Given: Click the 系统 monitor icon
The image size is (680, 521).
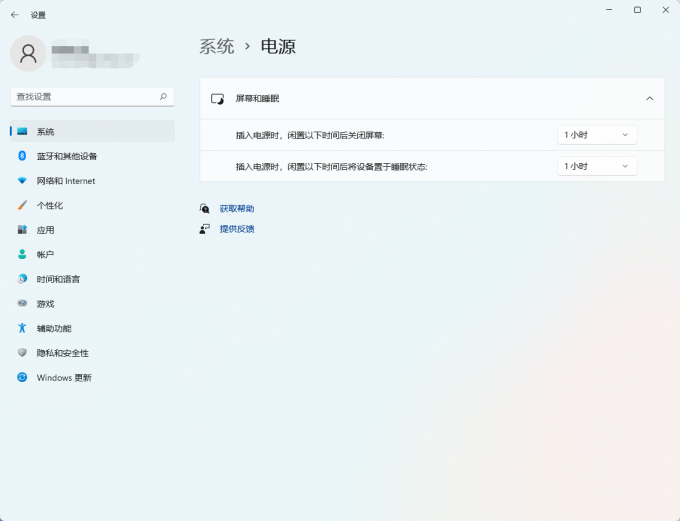Looking at the screenshot, I should click(x=22, y=131).
